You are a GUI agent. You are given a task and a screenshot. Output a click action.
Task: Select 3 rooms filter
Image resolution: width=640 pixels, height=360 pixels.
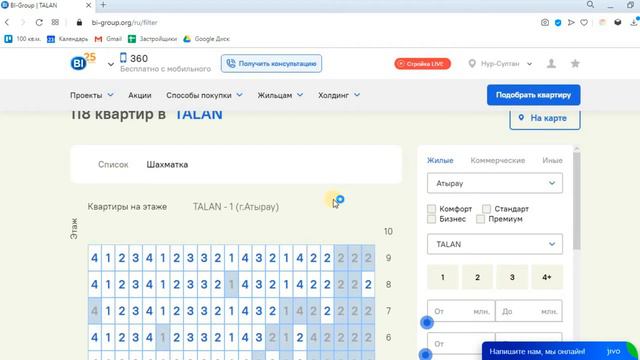512,277
